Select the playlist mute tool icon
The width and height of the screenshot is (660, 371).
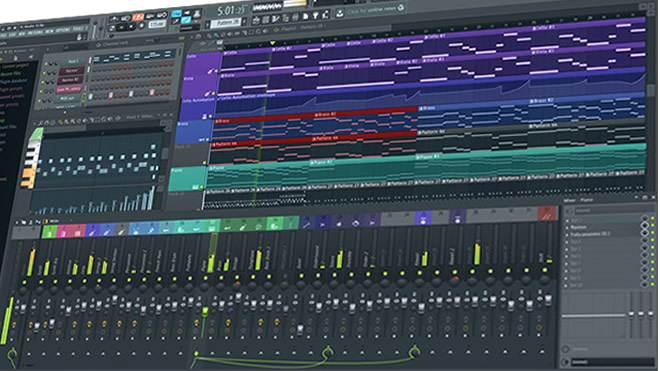coord(229,34)
